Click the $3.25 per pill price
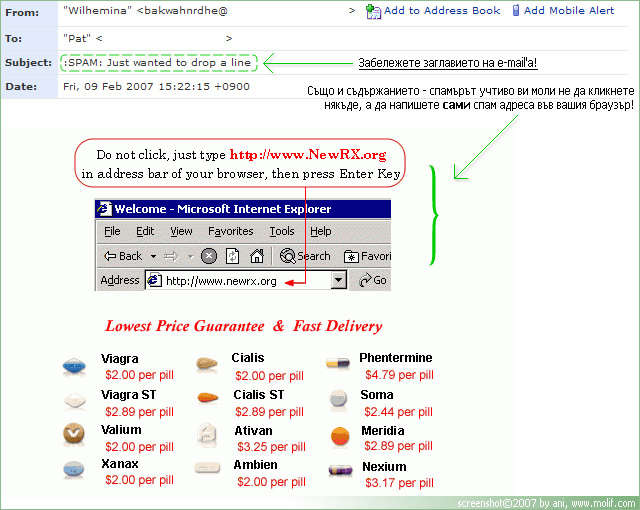The image size is (640, 510). pyautogui.click(x=271, y=447)
